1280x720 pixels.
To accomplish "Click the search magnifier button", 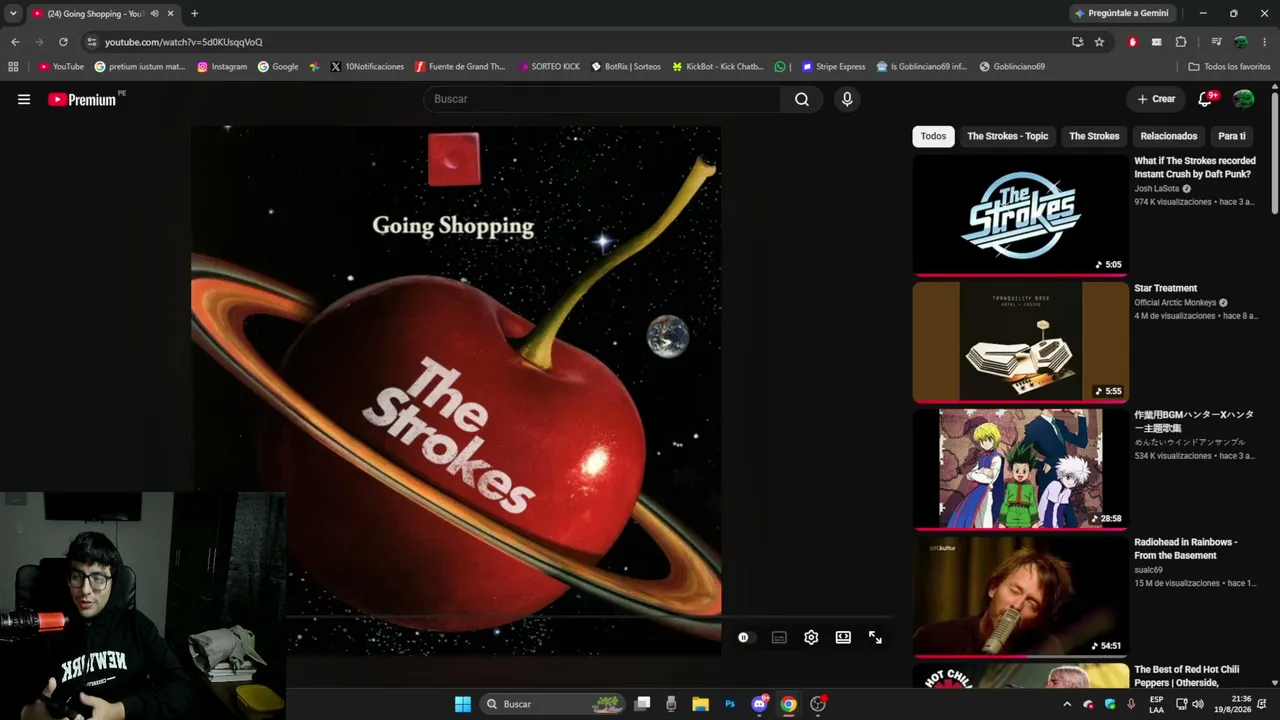I will [802, 99].
